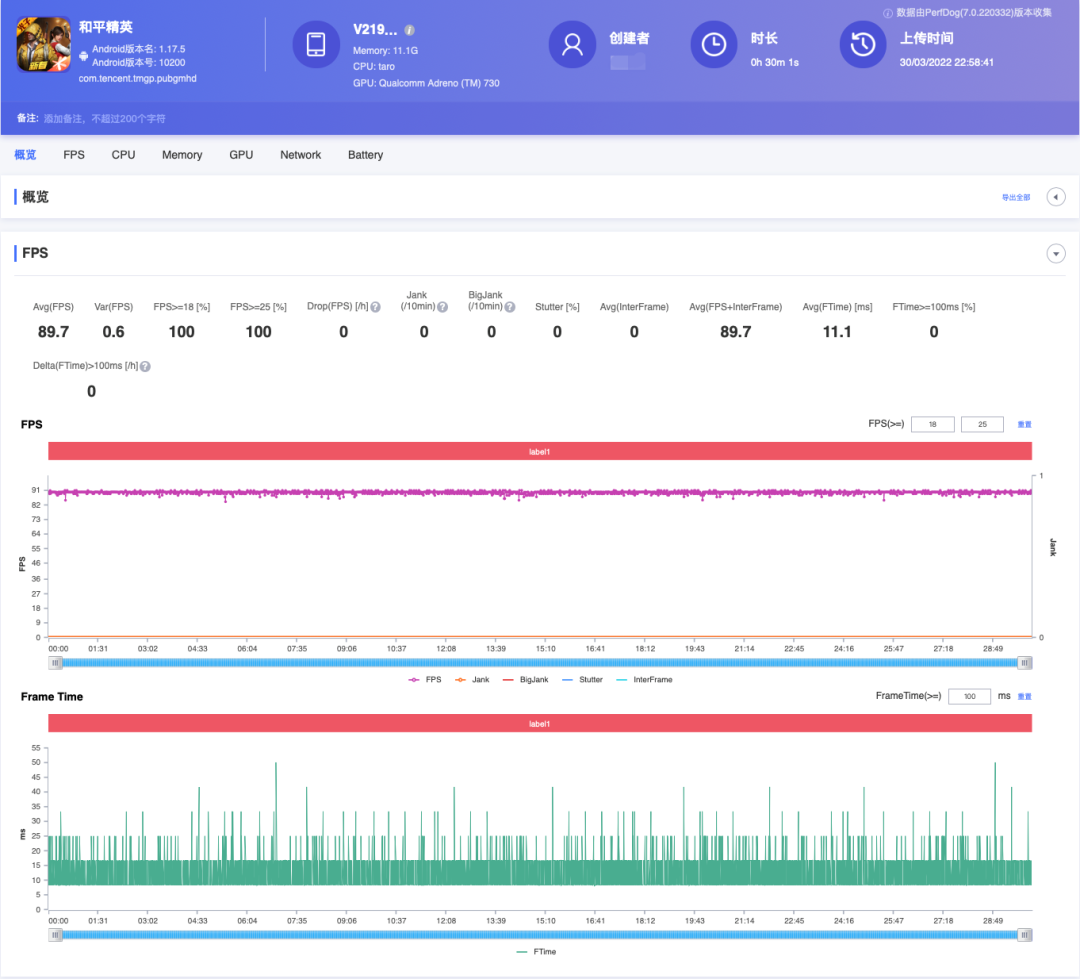Screen dimensions: 1080x979
Task: Click the 导出全部 export link
Action: (1015, 198)
